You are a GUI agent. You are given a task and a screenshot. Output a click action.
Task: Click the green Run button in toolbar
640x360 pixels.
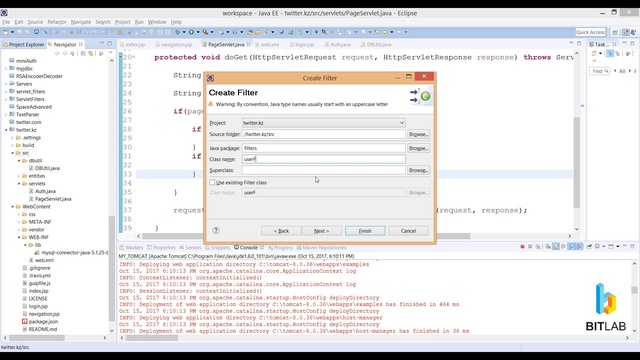191,32
